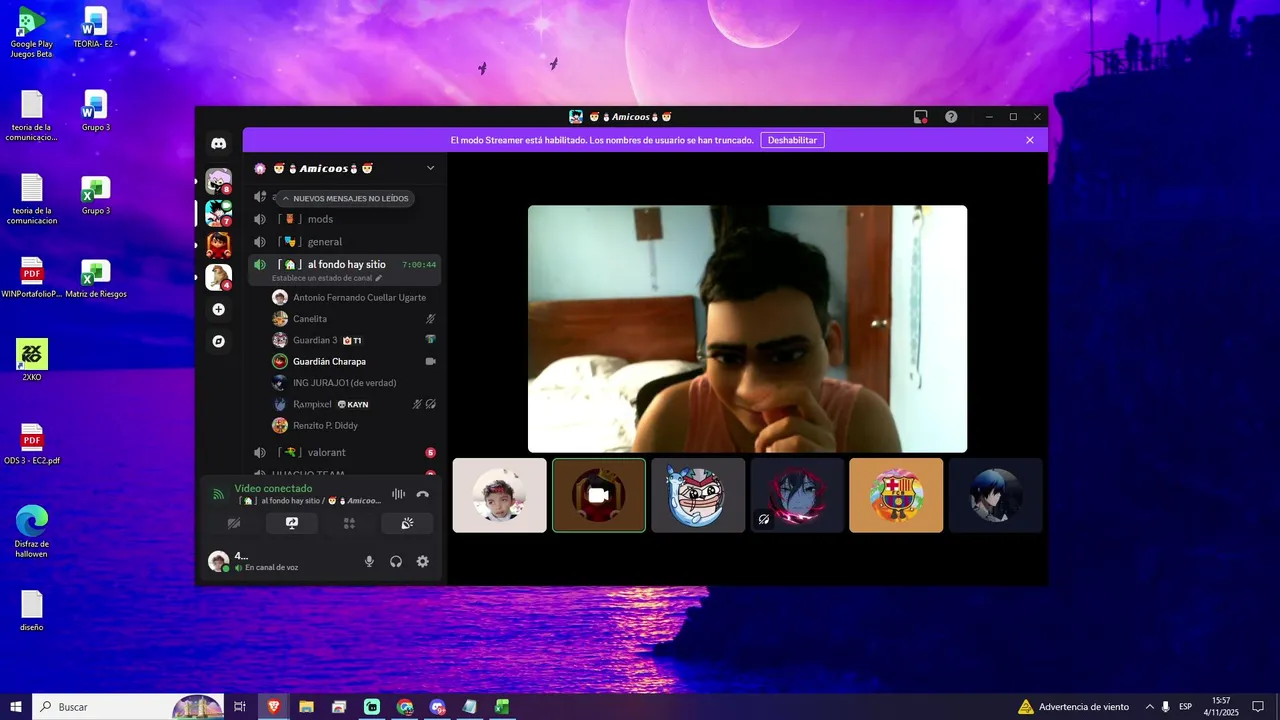Viewport: 1280px width, 720px height.
Task: Select the muted anime participant tile
Action: 797,495
